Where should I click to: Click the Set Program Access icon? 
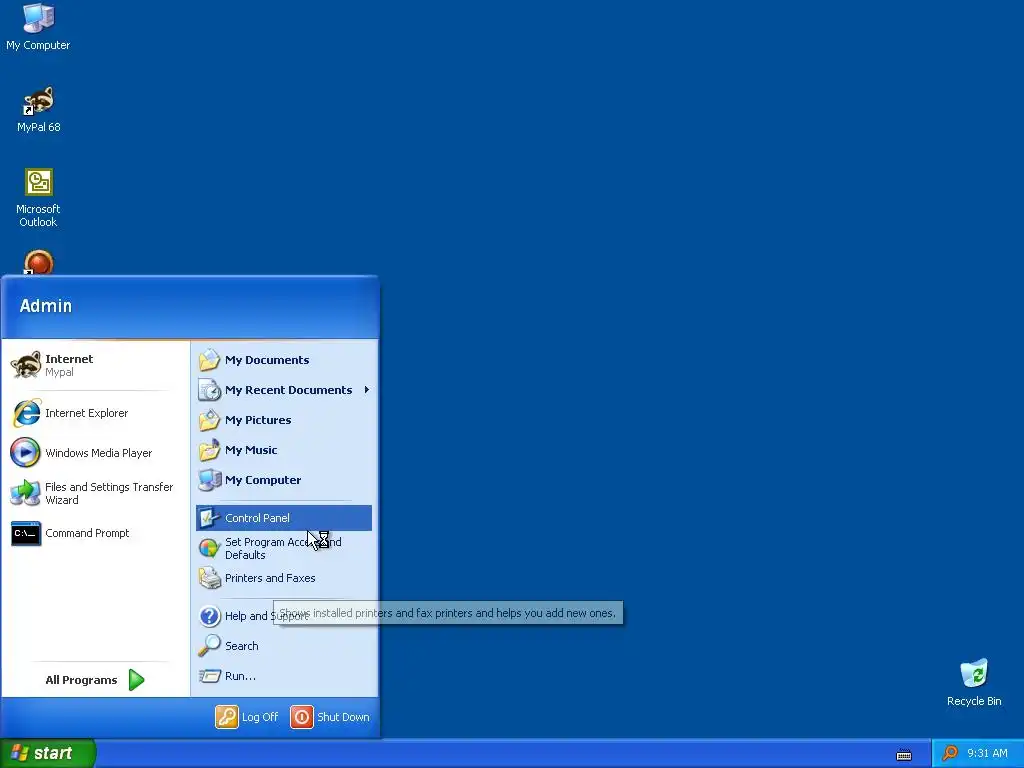[x=209, y=548]
